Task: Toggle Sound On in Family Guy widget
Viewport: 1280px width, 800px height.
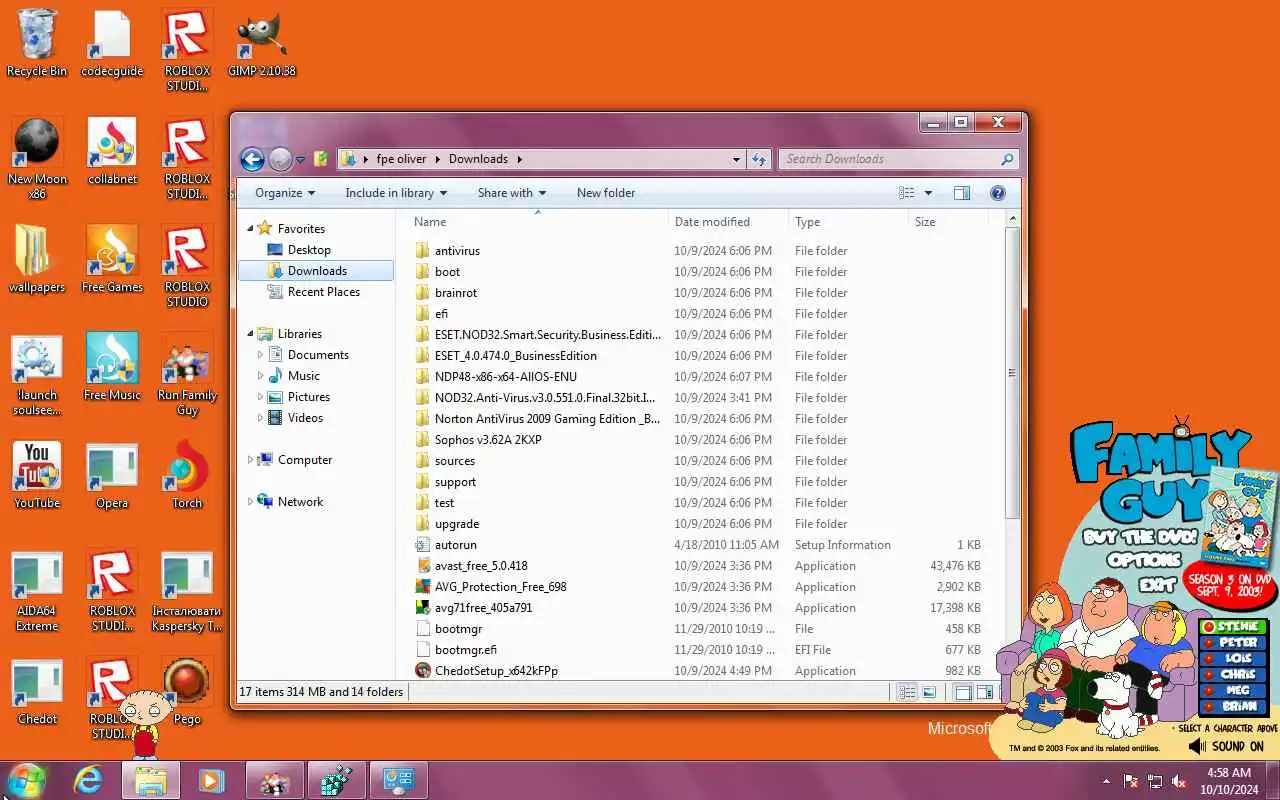Action: (1226, 746)
